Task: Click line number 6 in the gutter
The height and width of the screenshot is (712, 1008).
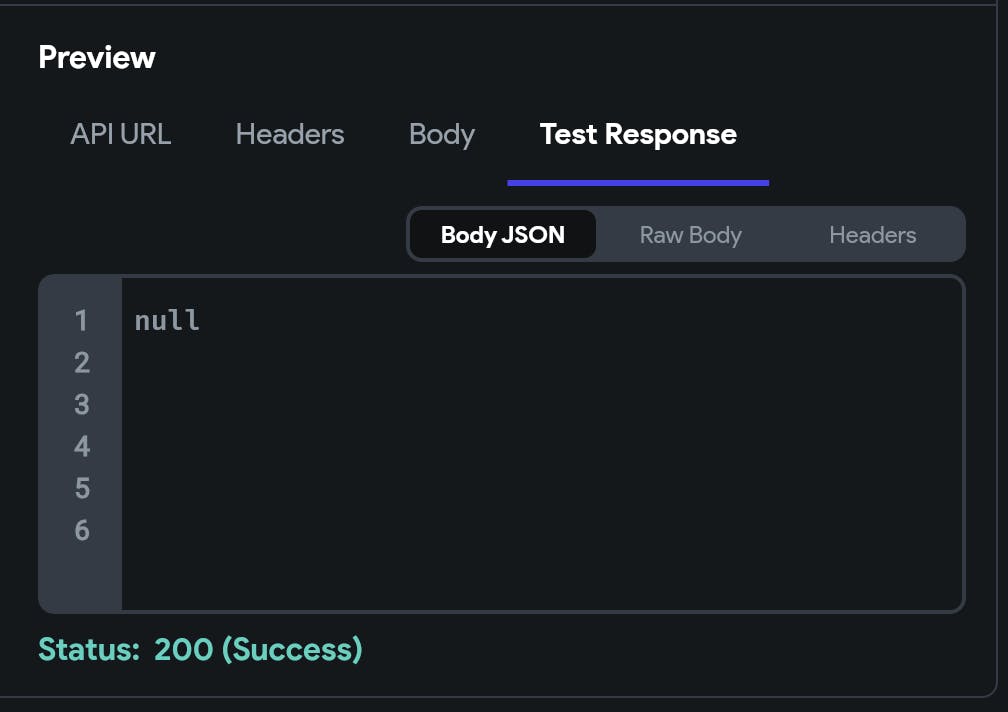Action: 81,531
